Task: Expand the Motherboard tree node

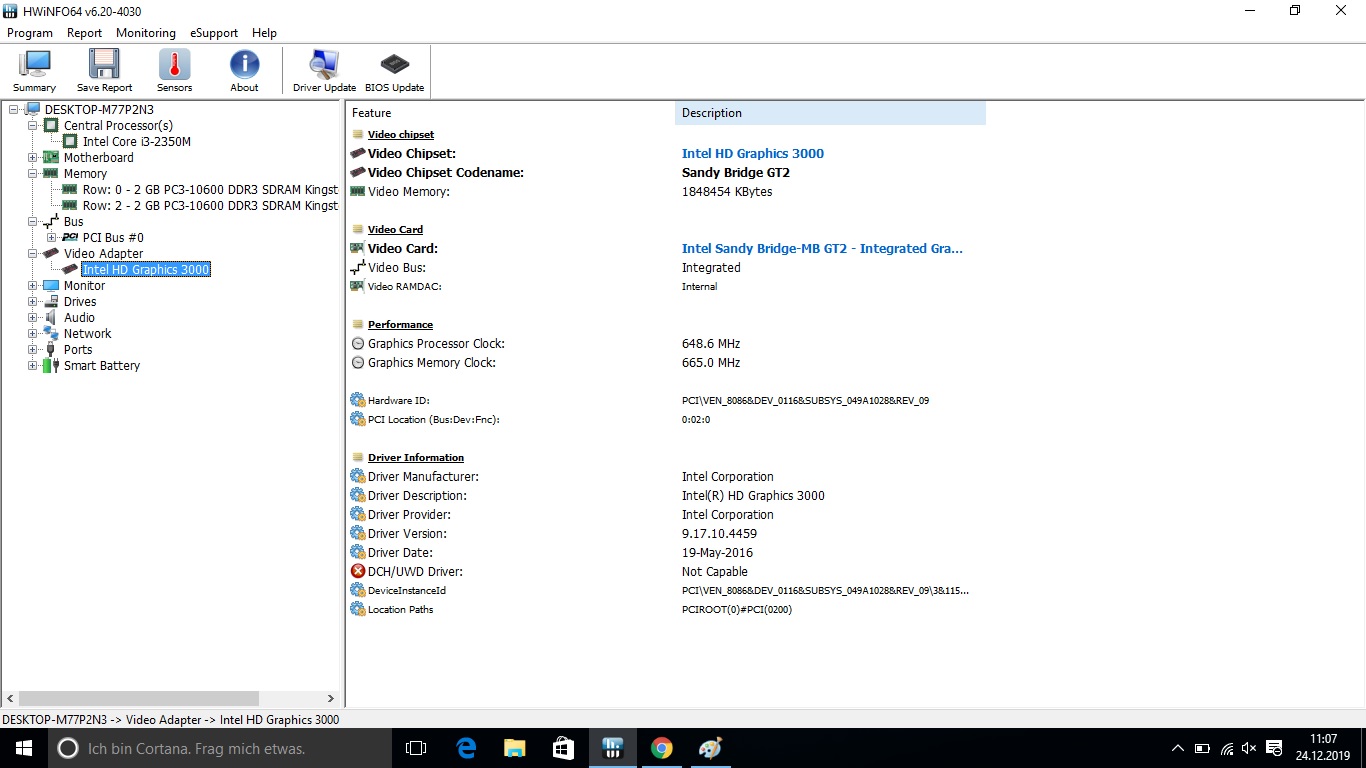Action: [x=32, y=158]
